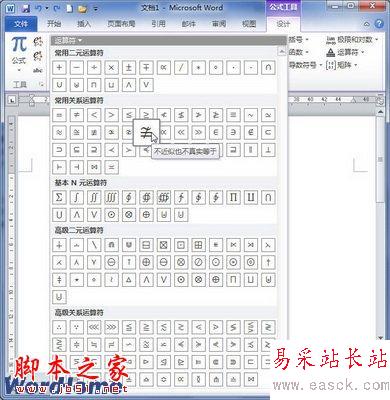
Task: Insert the equals sign relation
Action: [59, 115]
